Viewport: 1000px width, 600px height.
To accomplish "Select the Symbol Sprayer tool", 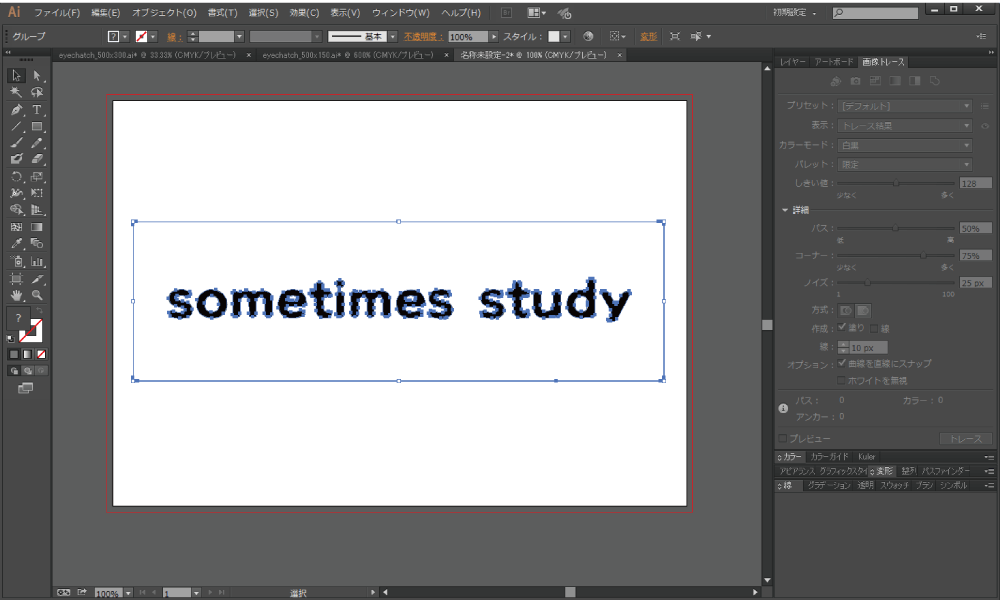I will coord(16,261).
